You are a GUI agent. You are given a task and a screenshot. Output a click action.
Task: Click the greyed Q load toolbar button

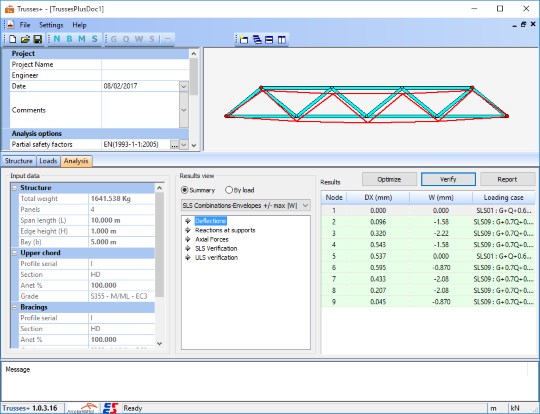coord(126,39)
